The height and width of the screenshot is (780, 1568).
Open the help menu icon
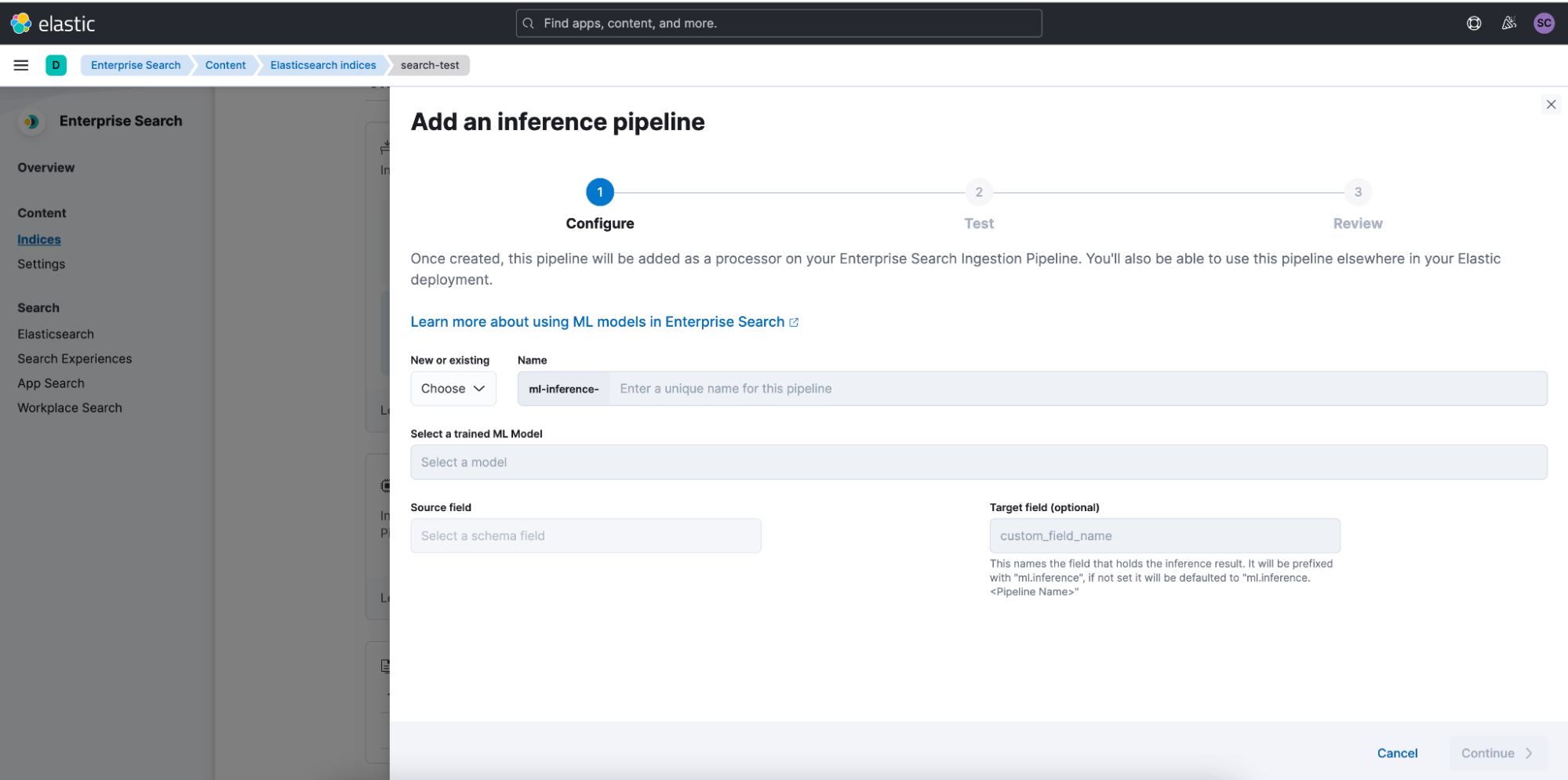1474,24
